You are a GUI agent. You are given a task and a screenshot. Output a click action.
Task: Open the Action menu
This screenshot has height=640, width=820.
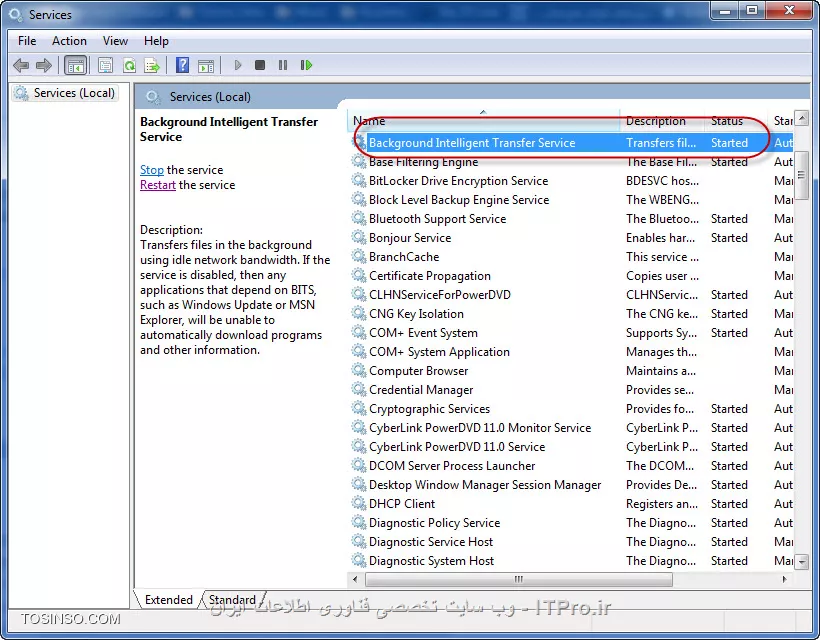[x=69, y=41]
